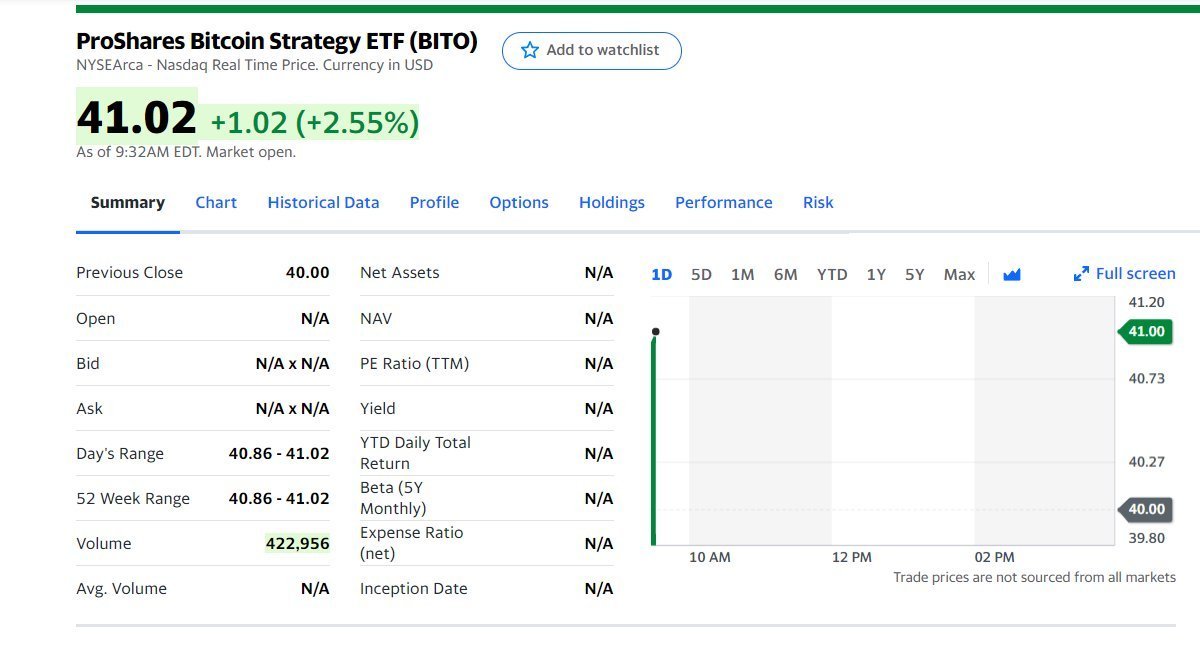Show YTD chart range
Screen dimensions: 1200x645
coord(832,274)
